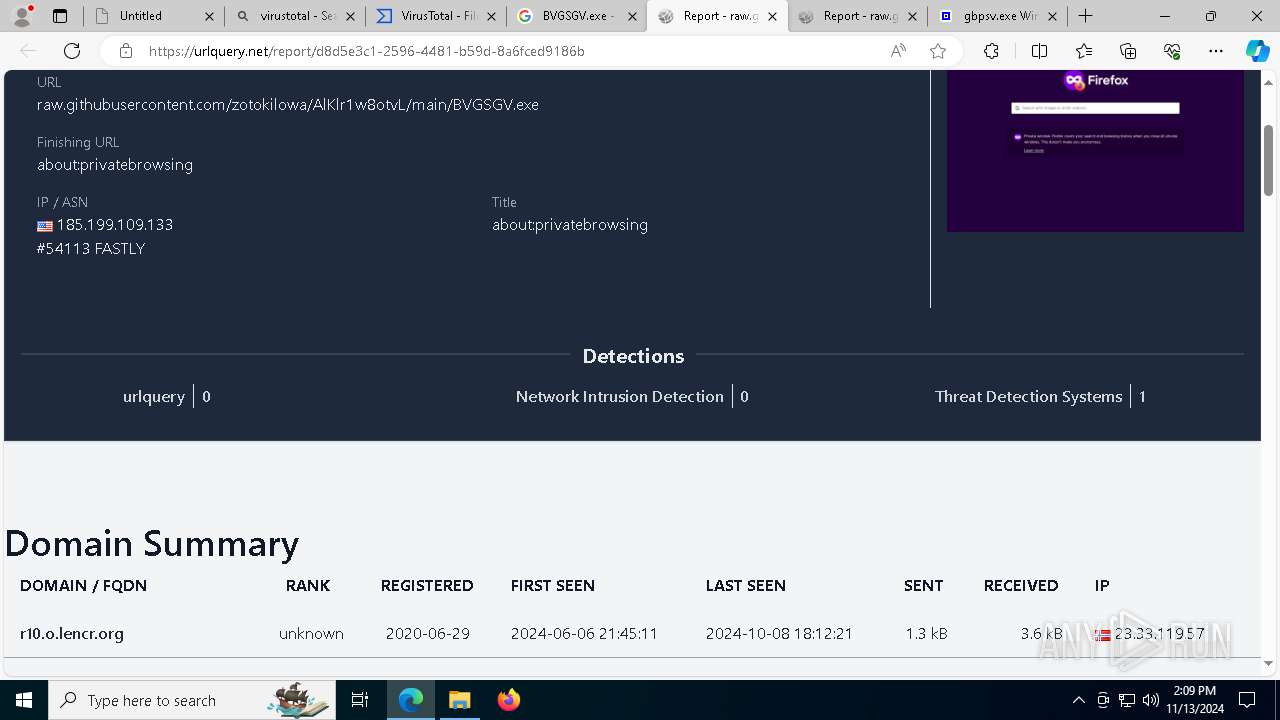
Task: Click the #54113 FASTLY ASN
Action: click(x=91, y=249)
